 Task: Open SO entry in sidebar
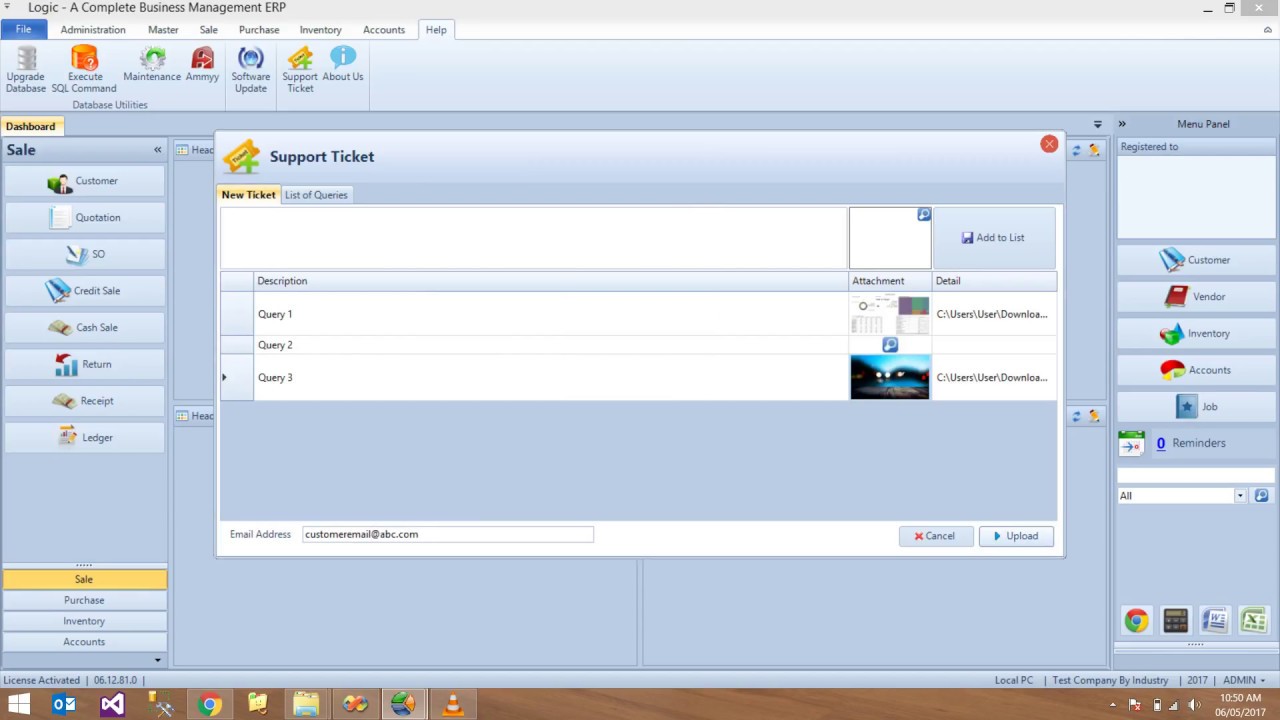[84, 254]
